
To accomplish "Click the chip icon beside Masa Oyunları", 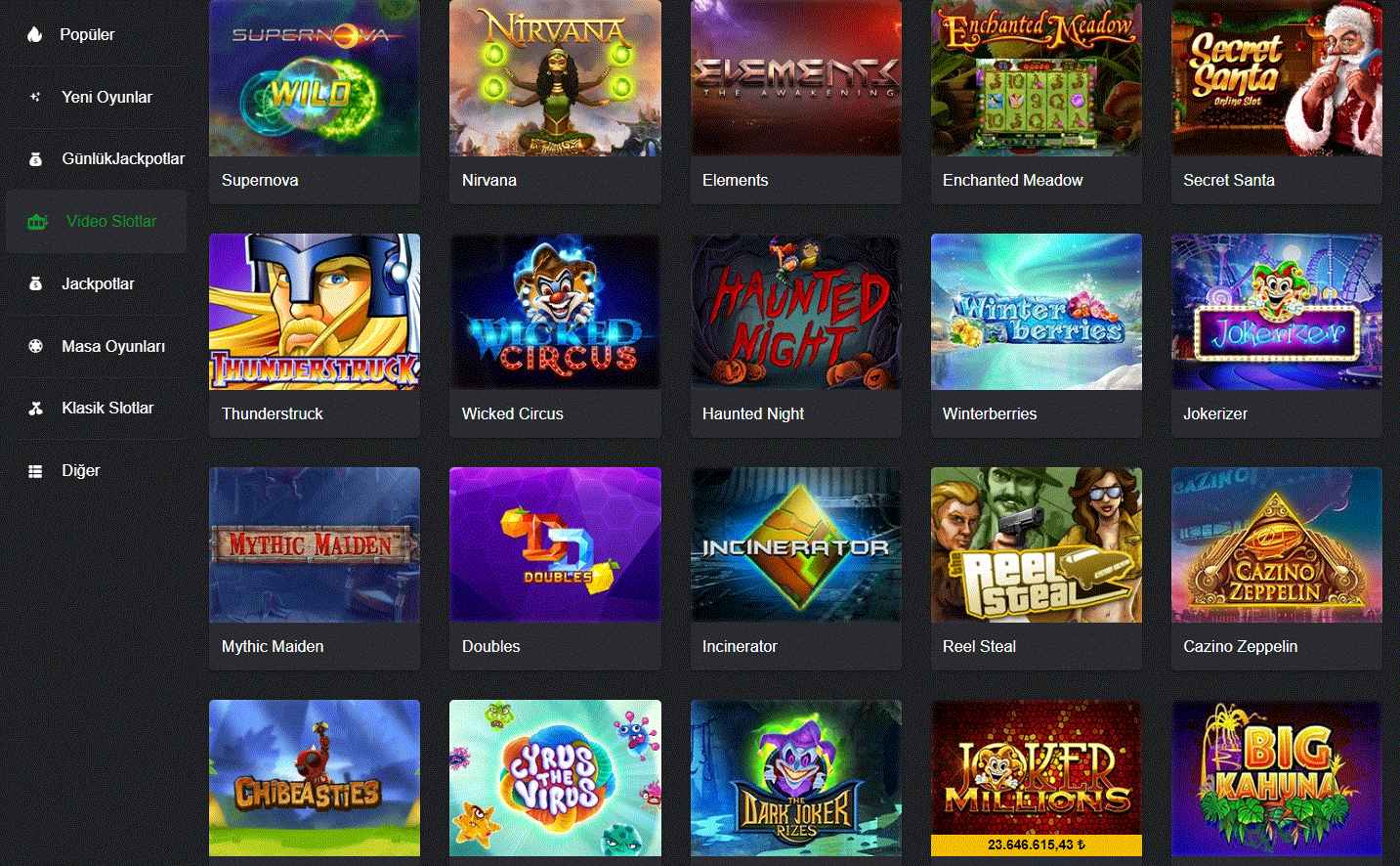I will [x=35, y=346].
